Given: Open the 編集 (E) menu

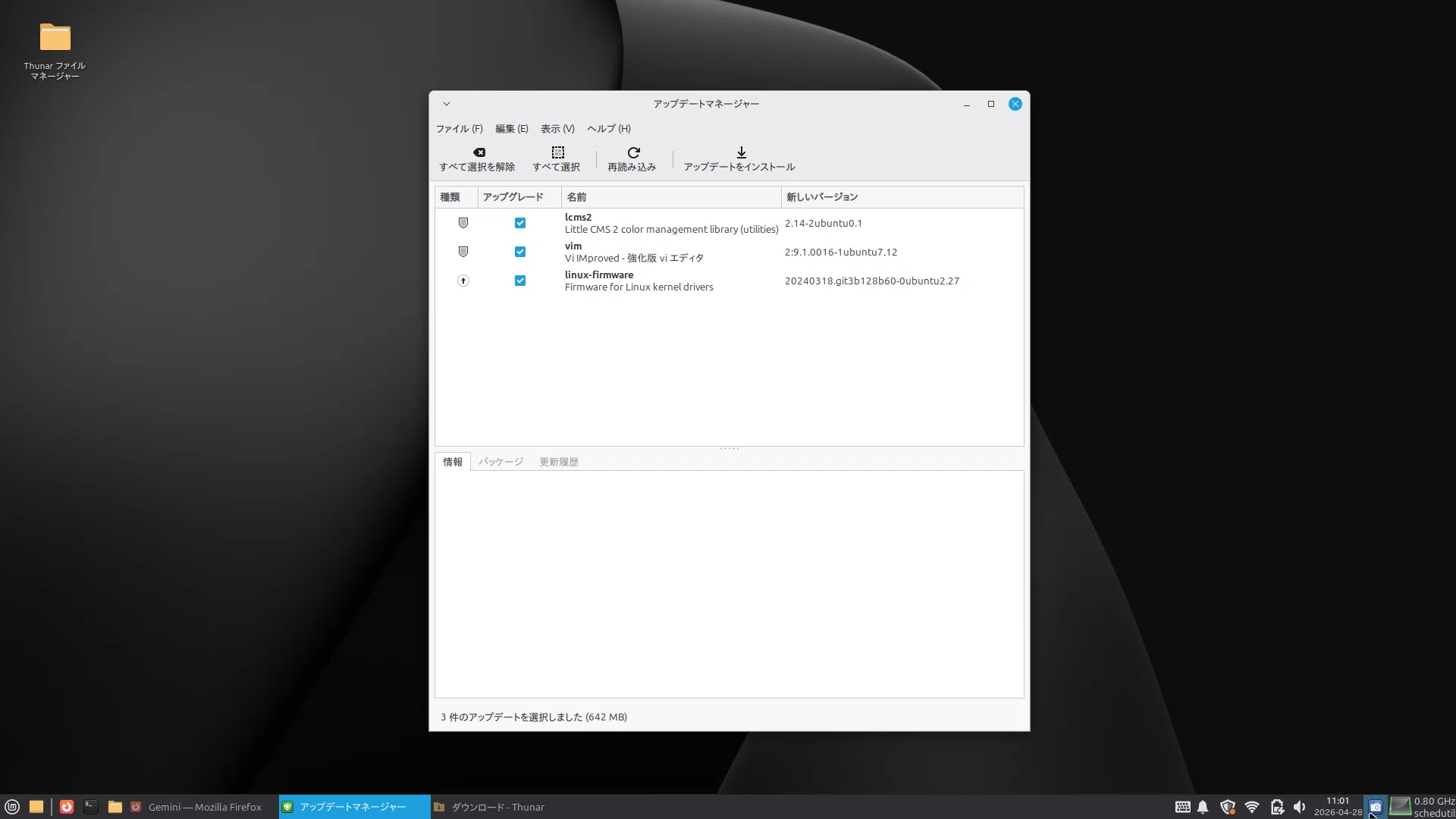Looking at the screenshot, I should (x=512, y=129).
